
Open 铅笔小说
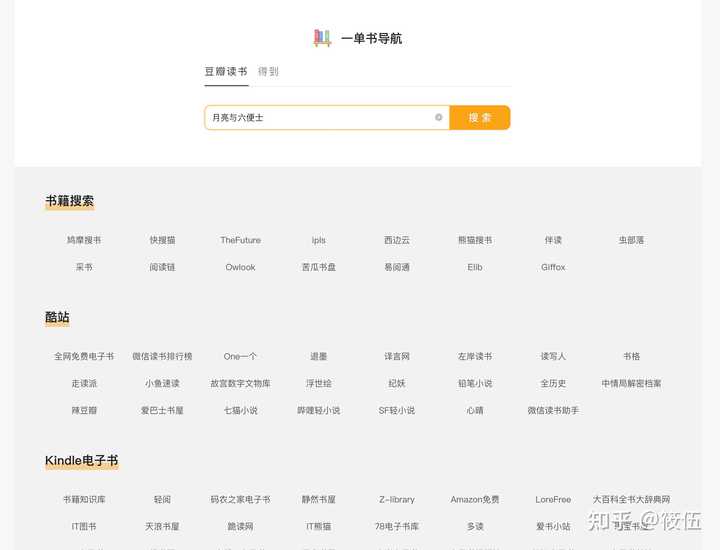click(475, 383)
